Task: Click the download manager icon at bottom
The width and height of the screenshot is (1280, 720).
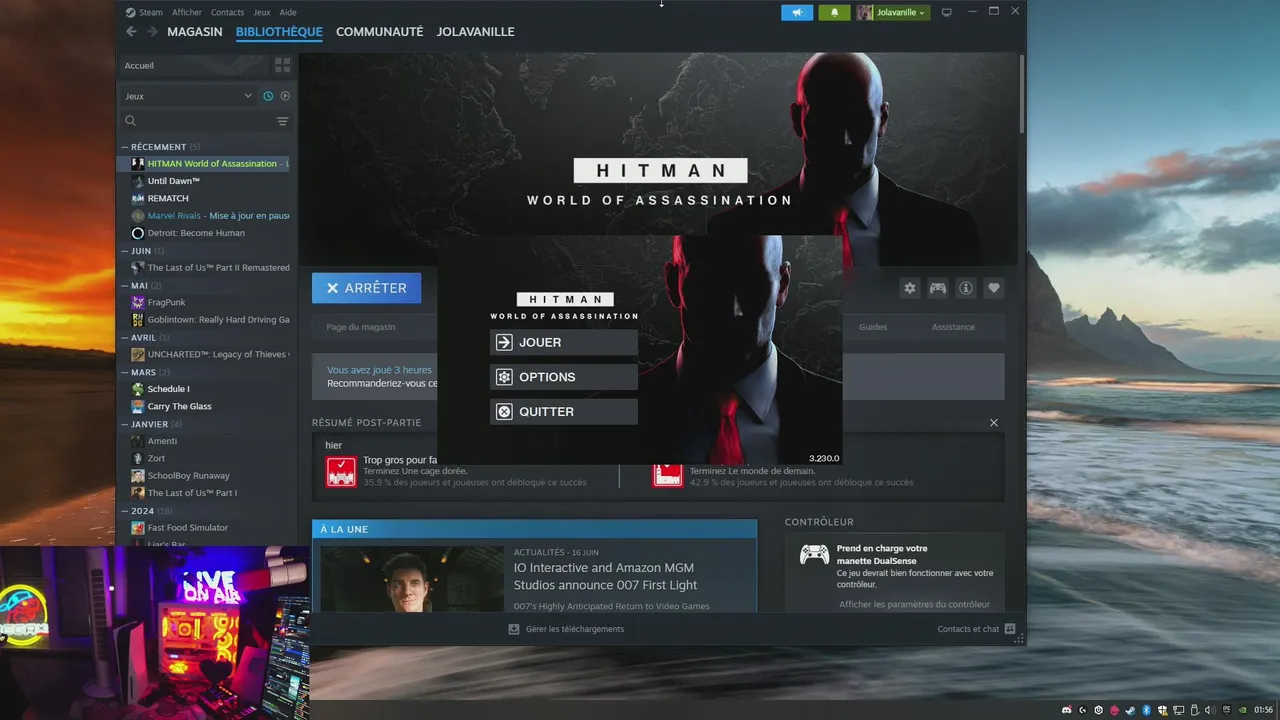Action: [x=514, y=629]
